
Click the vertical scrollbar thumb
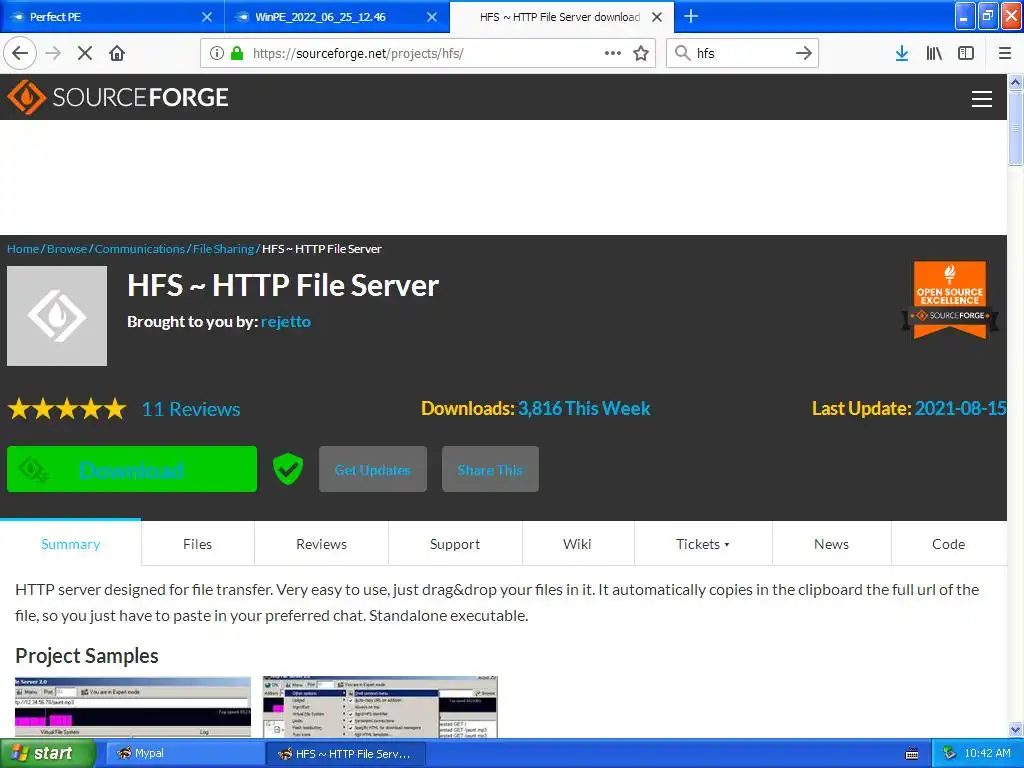pos(1016,128)
